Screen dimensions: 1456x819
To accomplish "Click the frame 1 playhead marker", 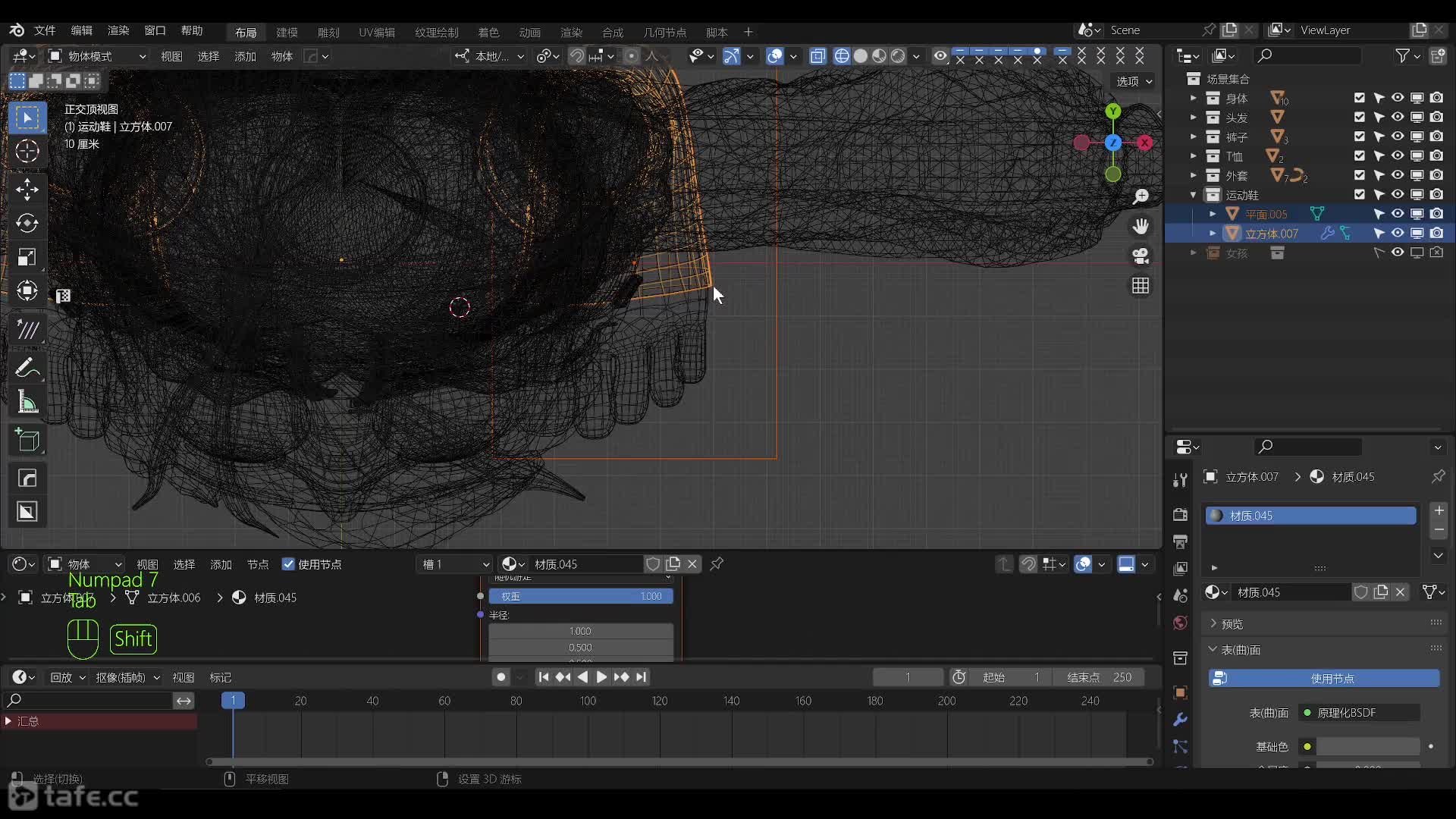I will pos(233,700).
